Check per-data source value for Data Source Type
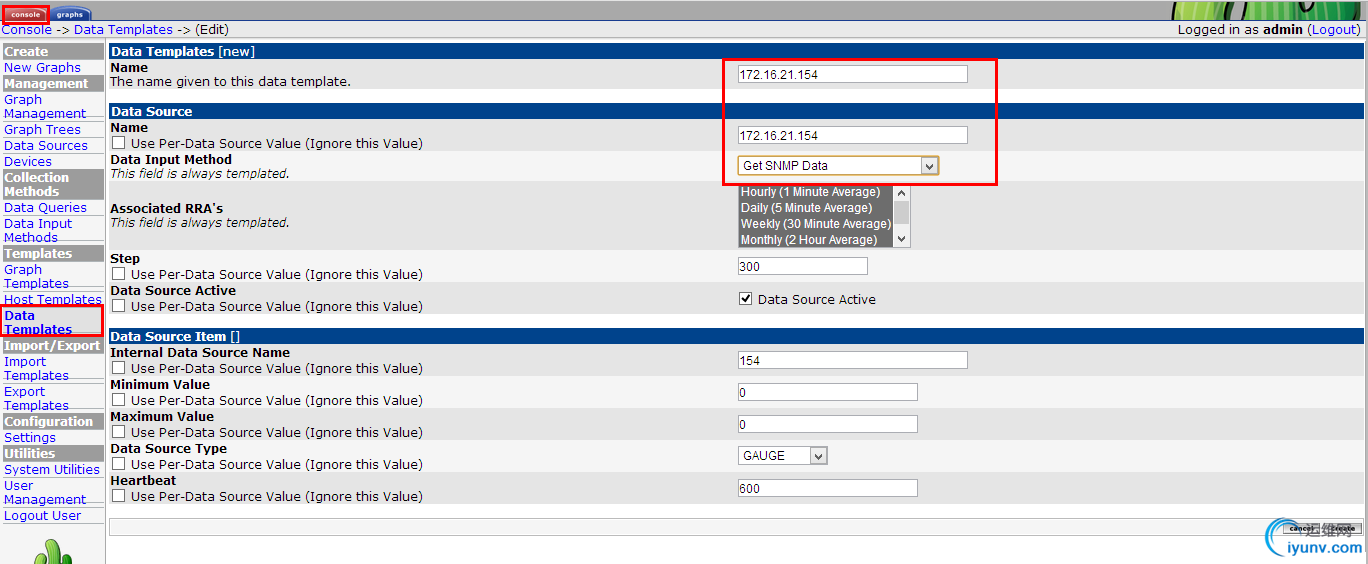Screen dimensions: 1368x564 119,464
